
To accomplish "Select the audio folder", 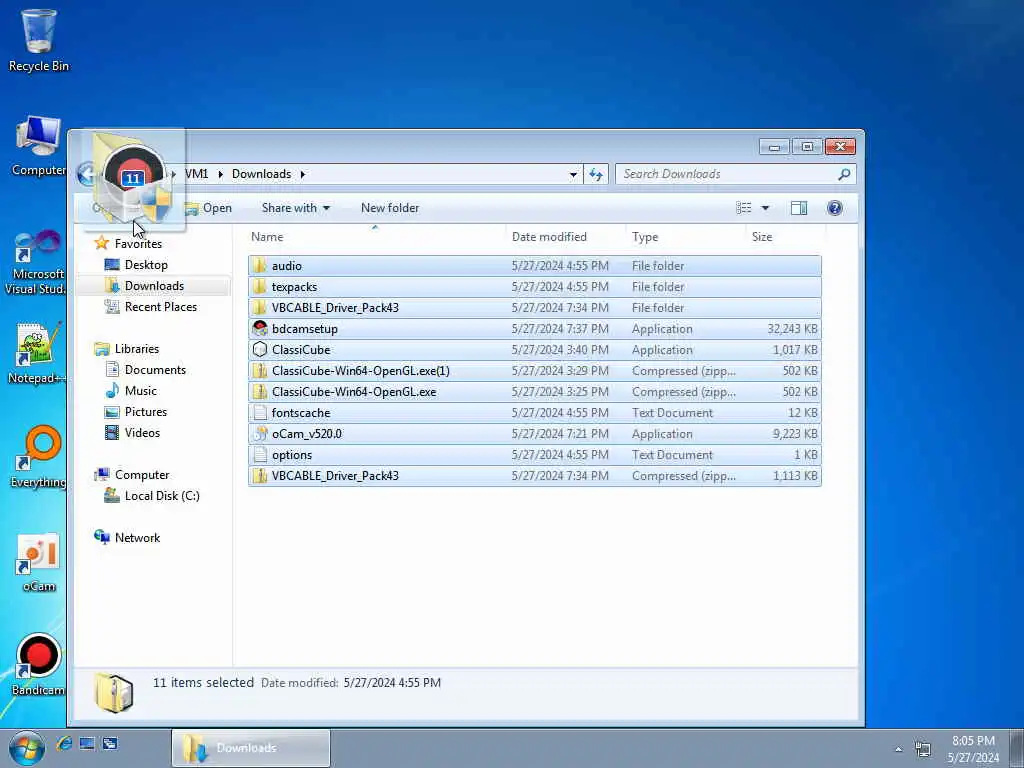I will click(534, 266).
